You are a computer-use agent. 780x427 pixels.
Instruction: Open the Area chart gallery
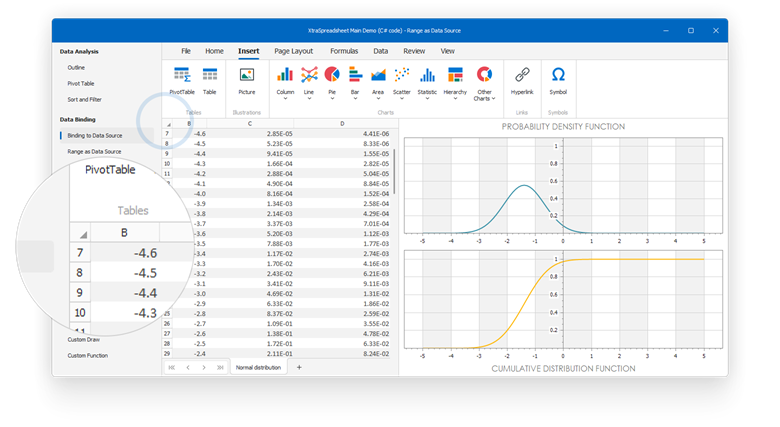(x=378, y=84)
